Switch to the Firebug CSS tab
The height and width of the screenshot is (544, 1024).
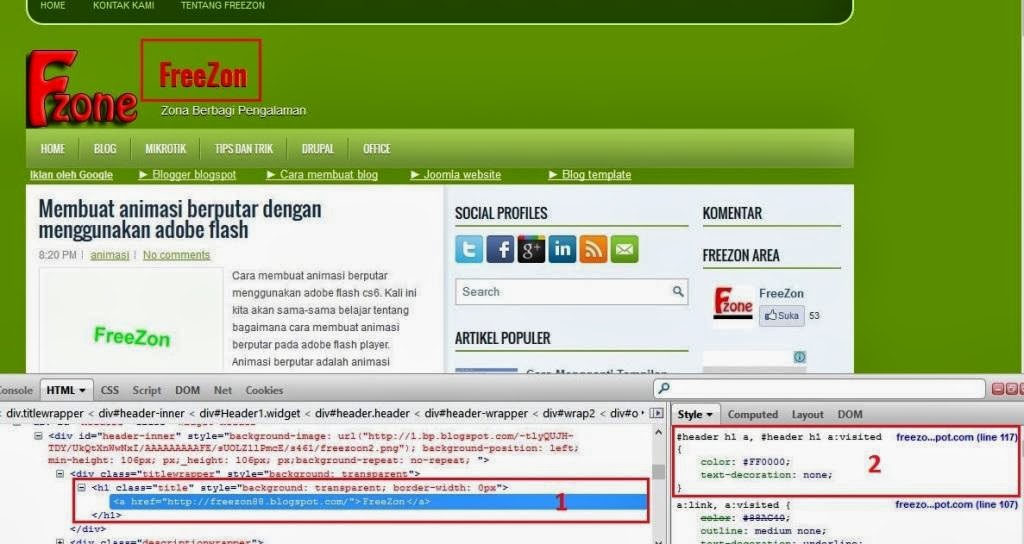pos(110,390)
